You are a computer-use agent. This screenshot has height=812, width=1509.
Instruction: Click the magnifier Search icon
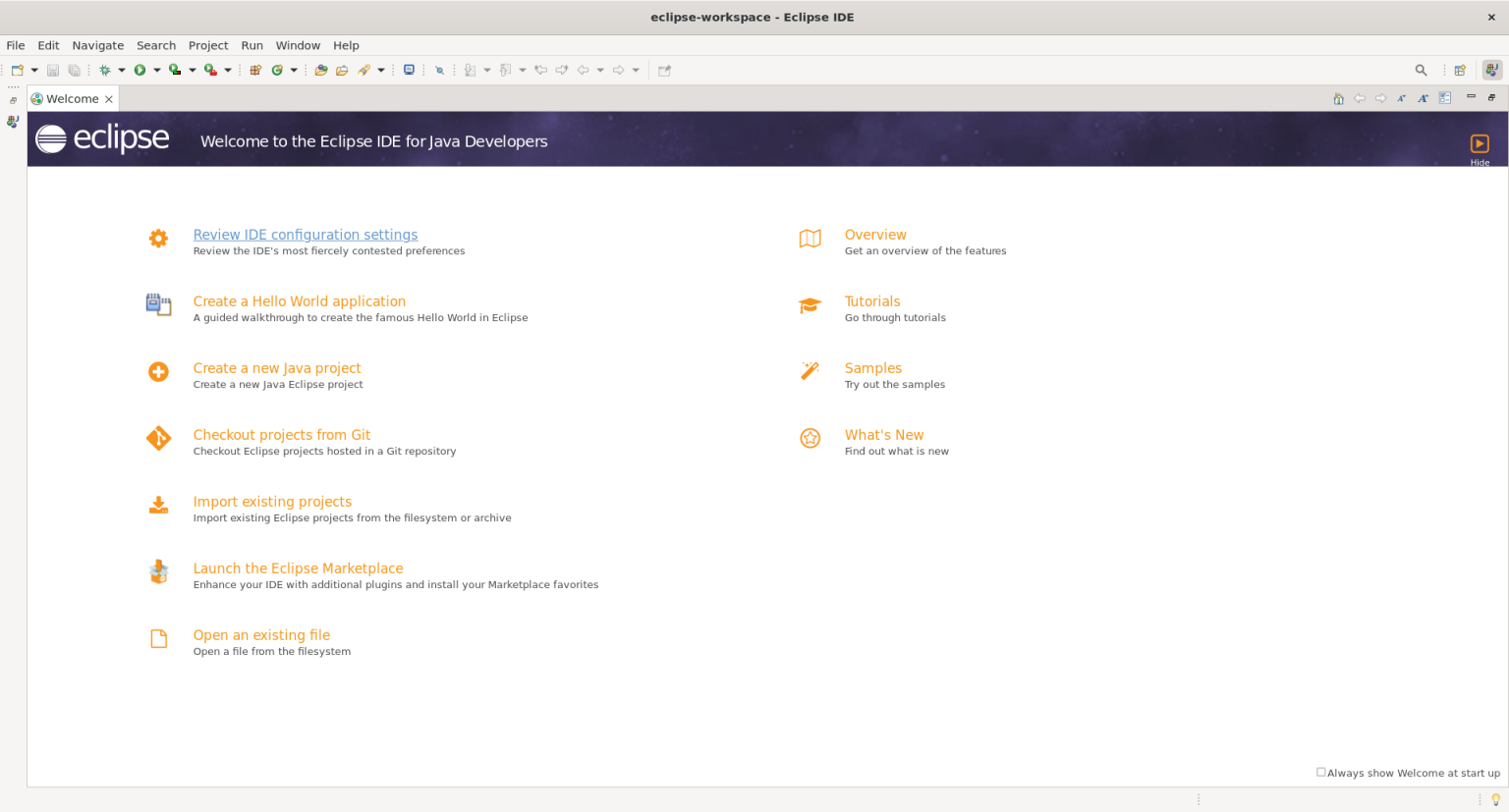click(x=1421, y=70)
